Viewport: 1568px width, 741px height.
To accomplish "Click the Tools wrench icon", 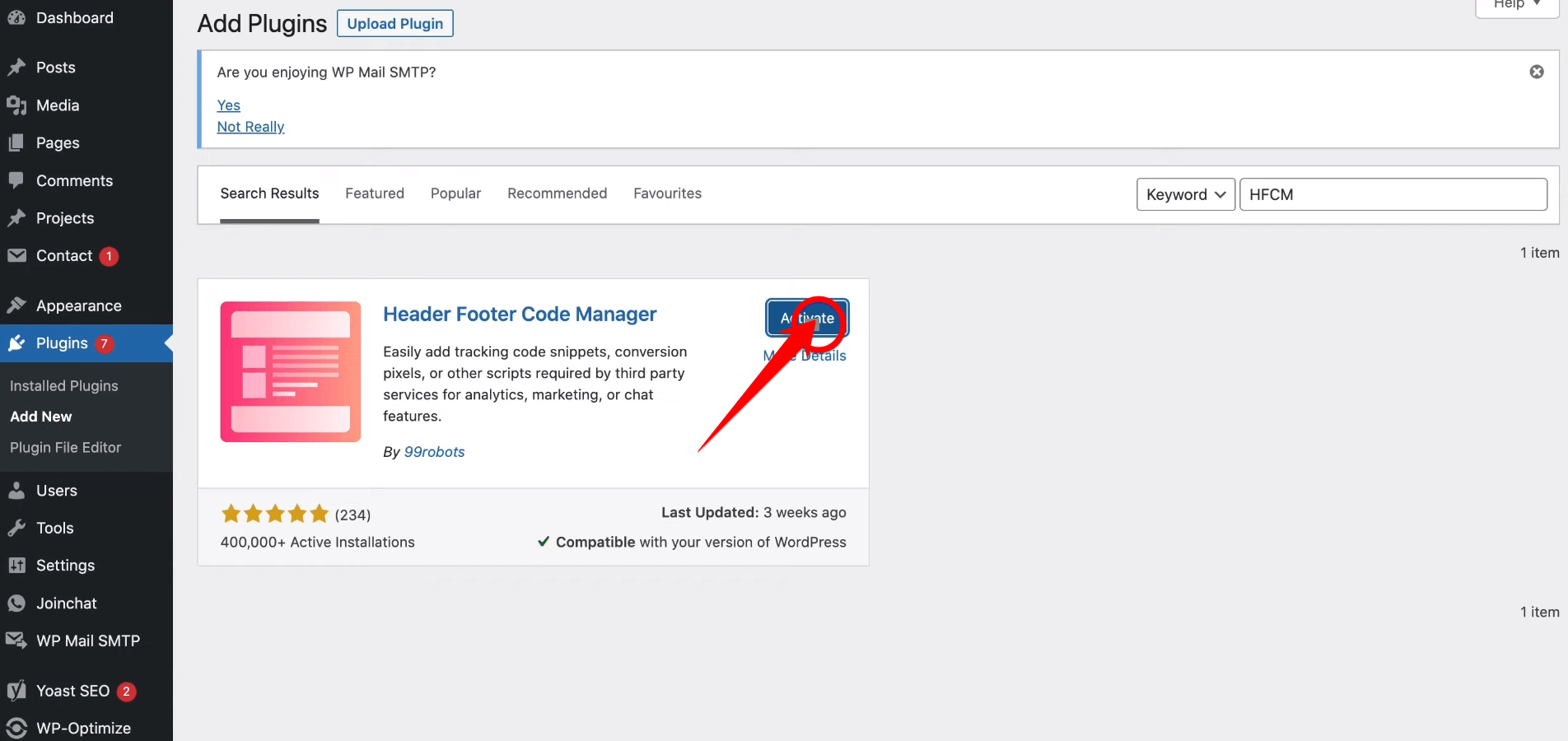I will (x=16, y=528).
